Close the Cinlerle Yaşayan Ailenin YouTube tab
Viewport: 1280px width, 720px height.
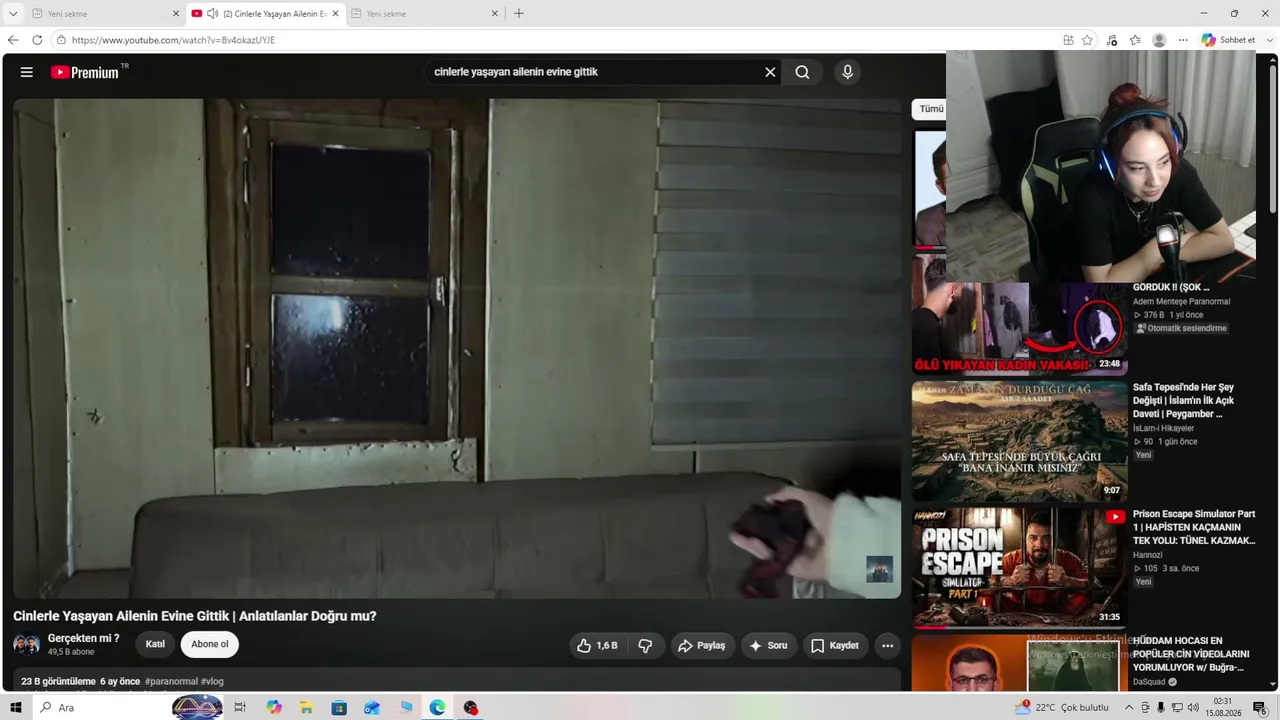click(335, 14)
